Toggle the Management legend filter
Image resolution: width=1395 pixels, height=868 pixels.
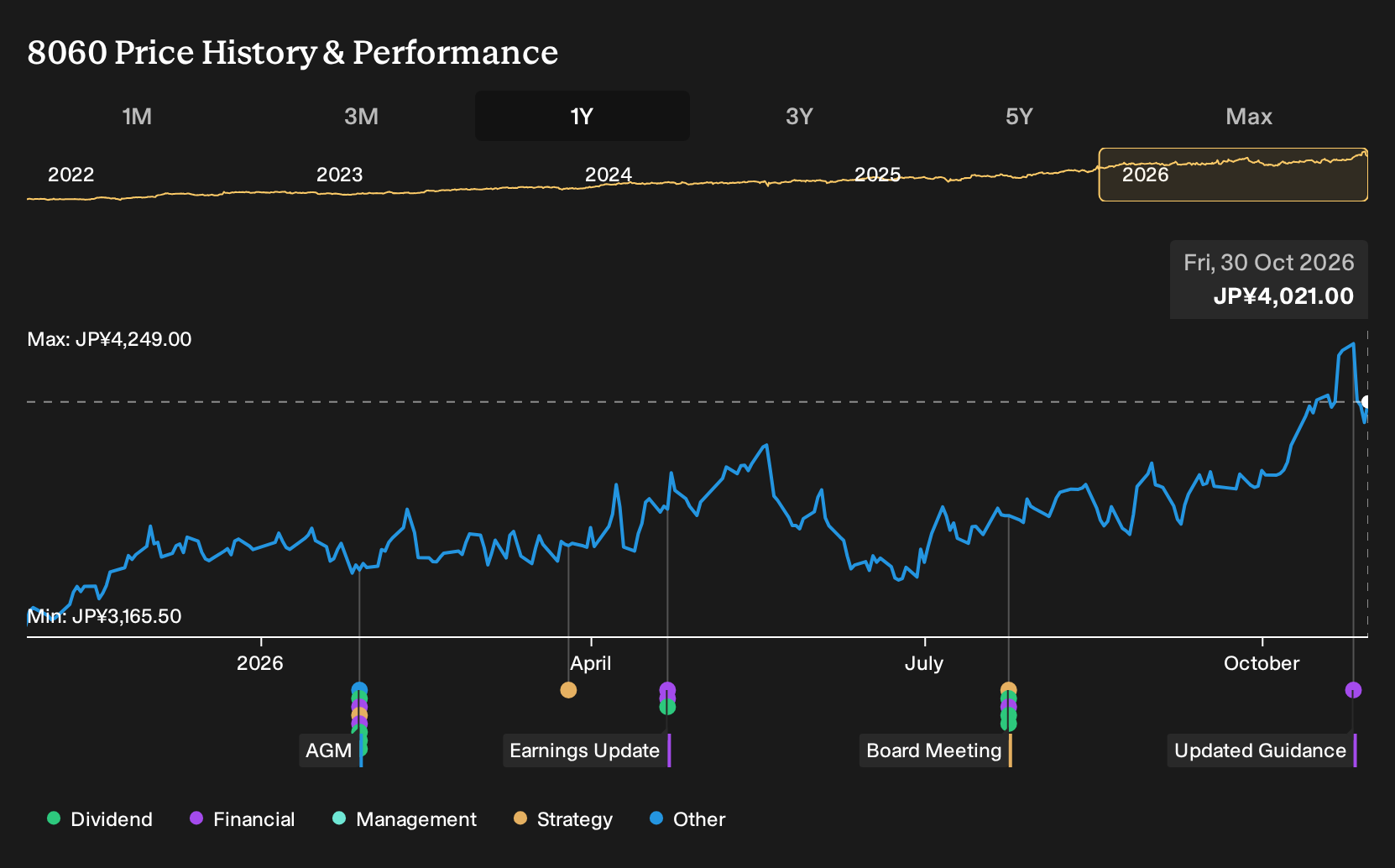(405, 819)
